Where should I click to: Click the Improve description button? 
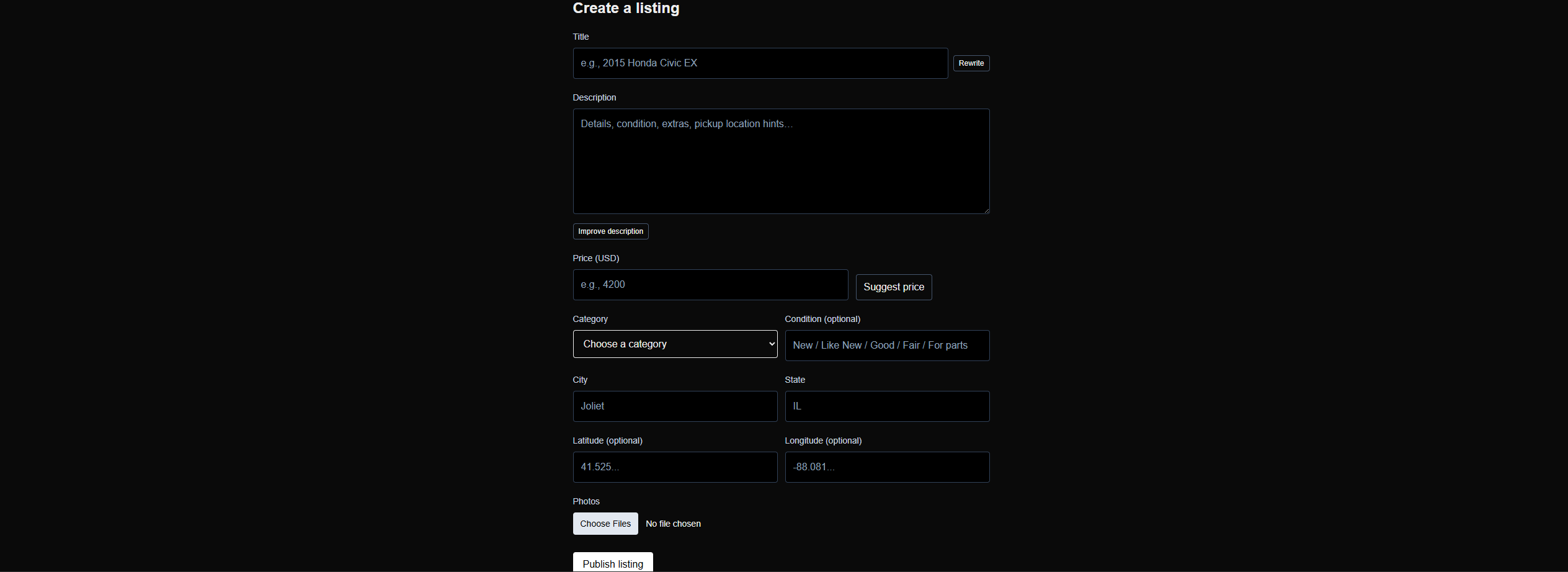[610, 231]
